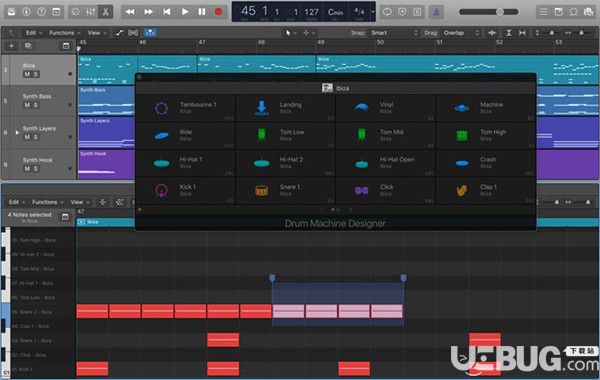This screenshot has height=380, width=600.
Task: Open the Inspector info icon
Action: (26, 12)
